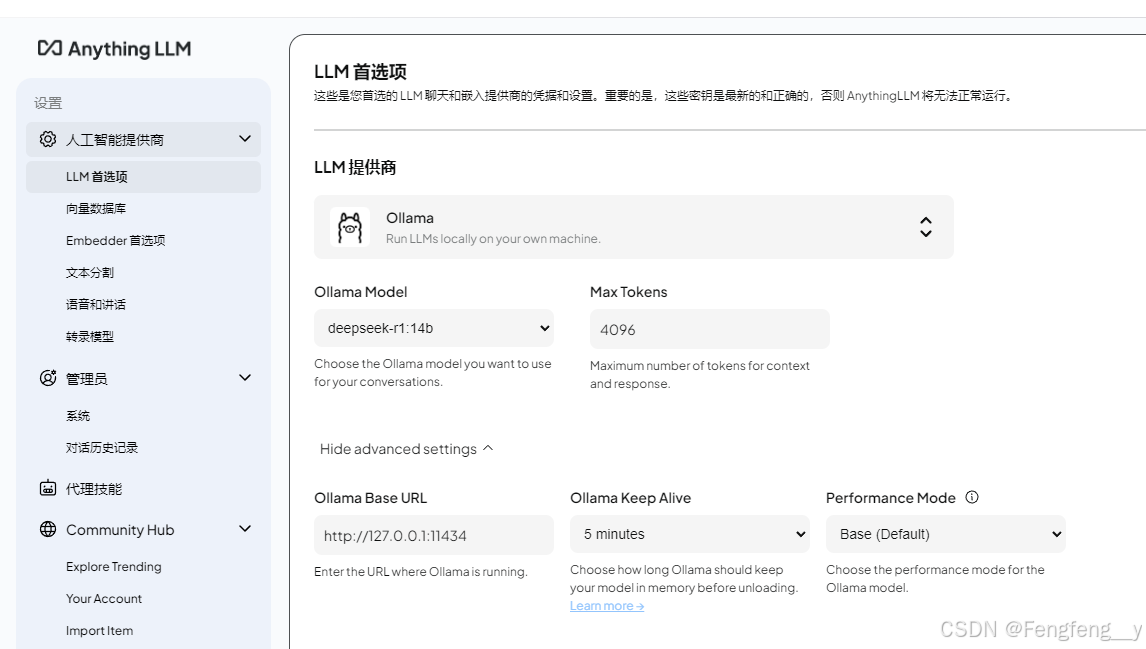This screenshot has height=649, width=1146.
Task: Go to Your Account
Action: tap(104, 599)
